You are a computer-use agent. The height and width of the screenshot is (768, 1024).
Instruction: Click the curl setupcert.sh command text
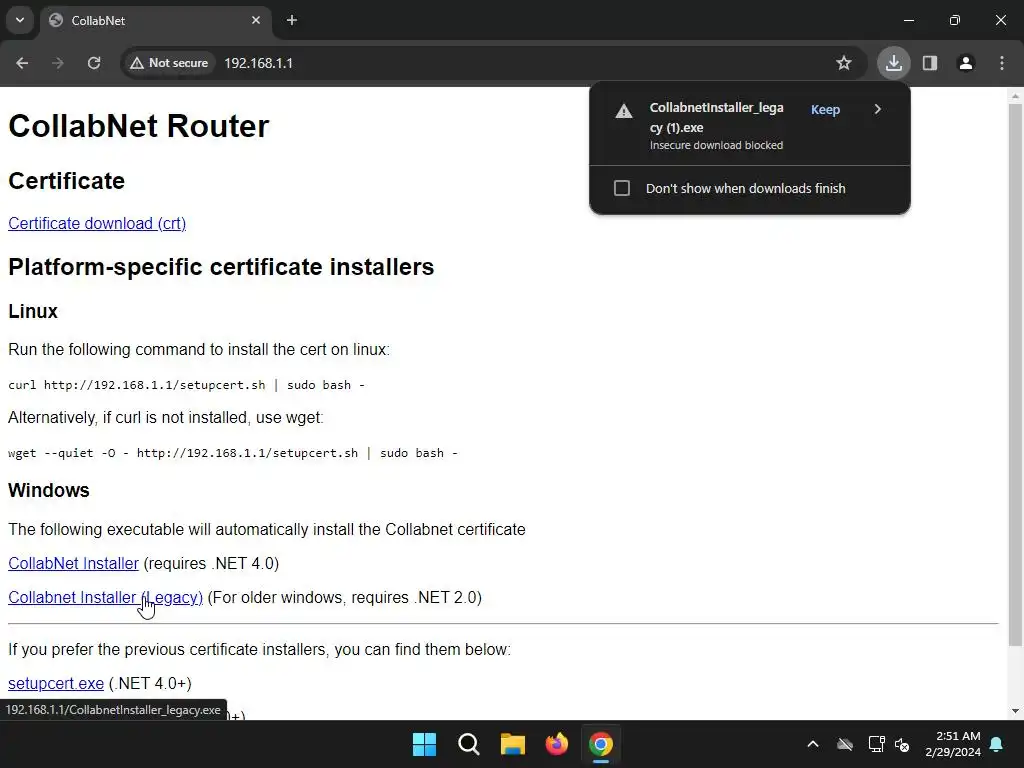click(186, 385)
